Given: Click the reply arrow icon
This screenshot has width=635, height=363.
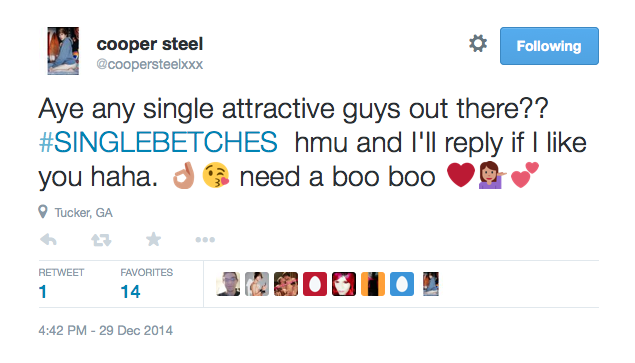Looking at the screenshot, I should coord(49,240).
